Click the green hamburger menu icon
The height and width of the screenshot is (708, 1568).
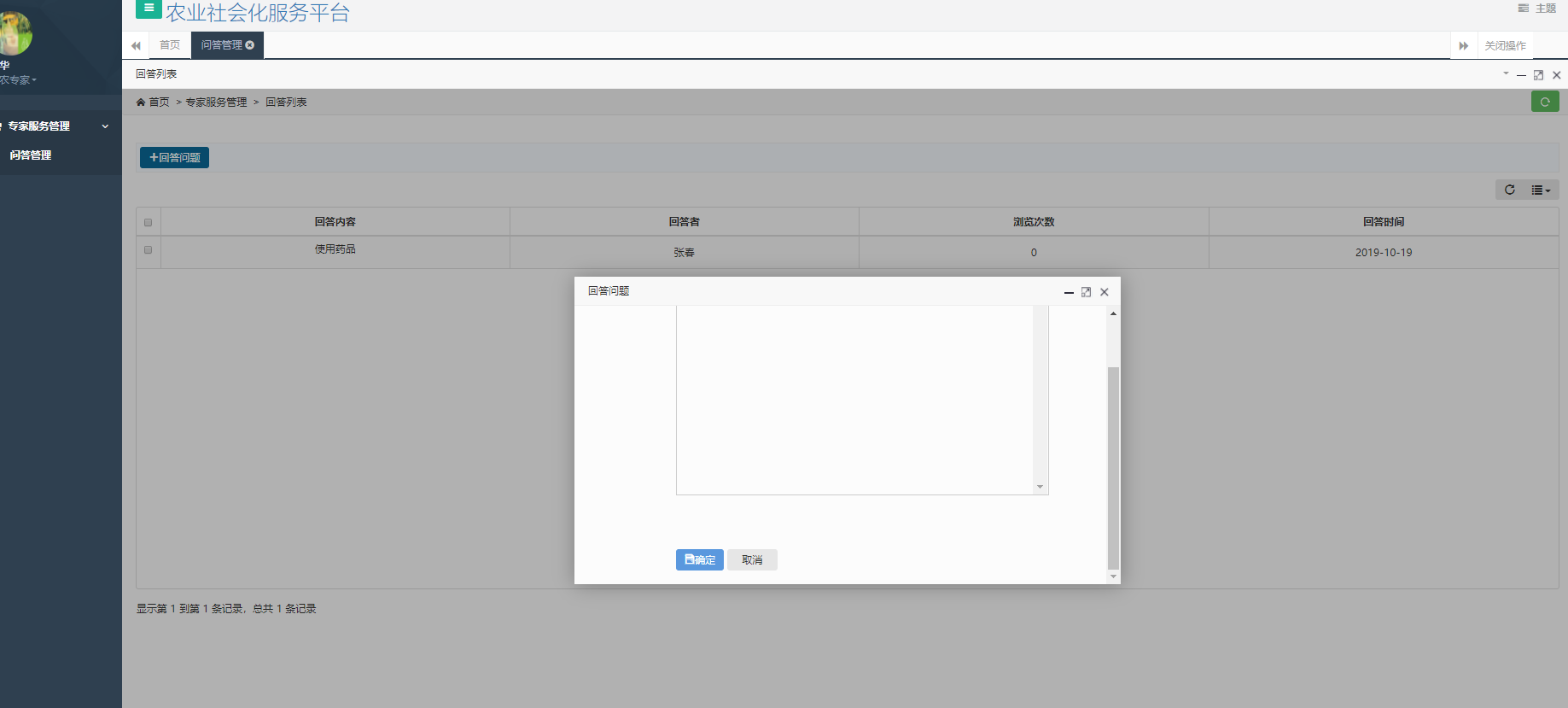(149, 9)
